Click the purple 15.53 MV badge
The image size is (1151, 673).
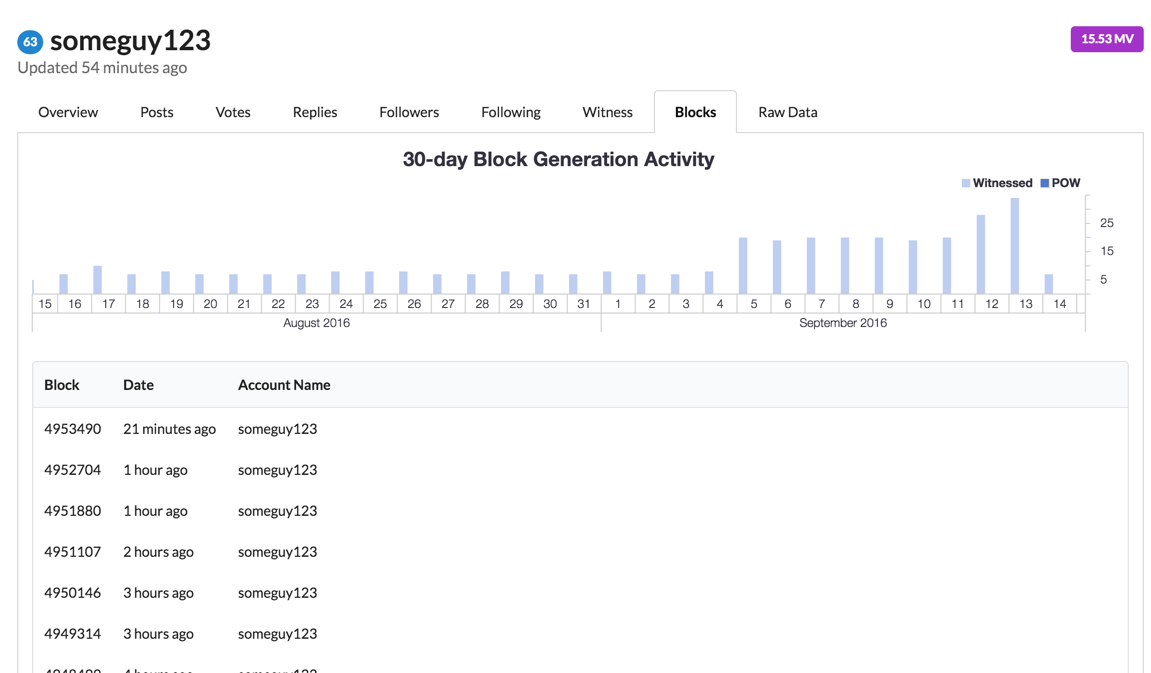coord(1106,39)
